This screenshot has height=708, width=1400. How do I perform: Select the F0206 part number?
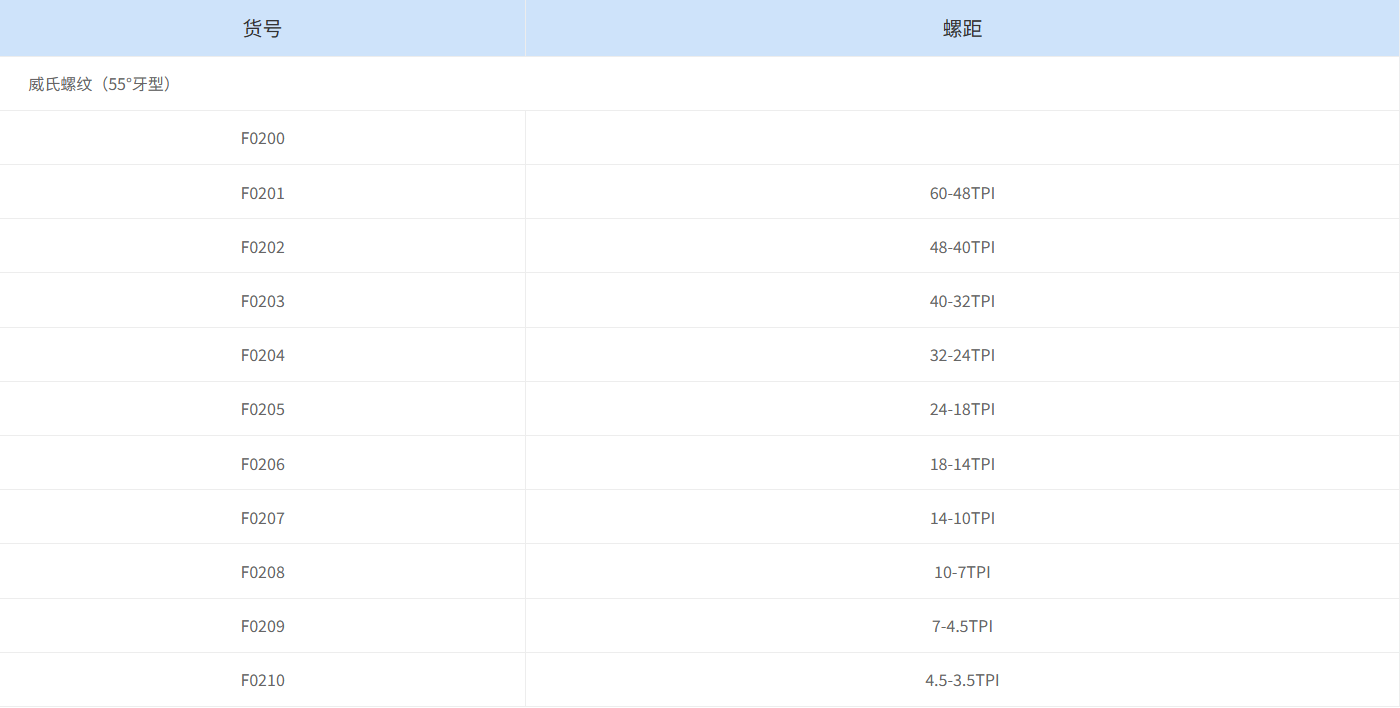(262, 464)
